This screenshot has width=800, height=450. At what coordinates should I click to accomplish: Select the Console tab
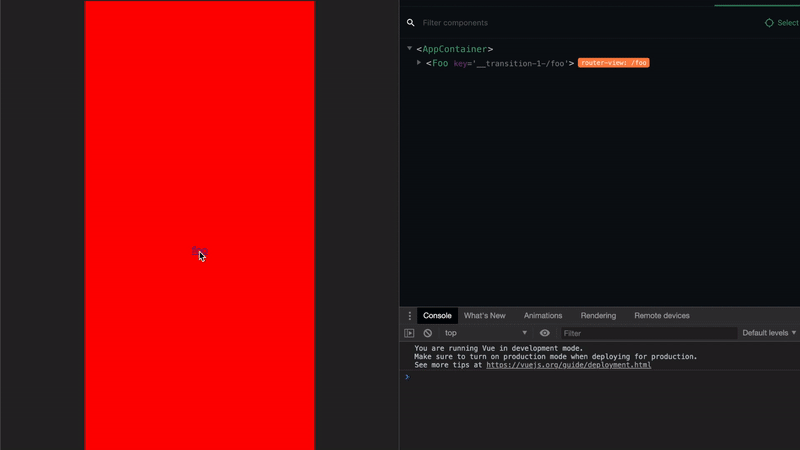(x=437, y=316)
